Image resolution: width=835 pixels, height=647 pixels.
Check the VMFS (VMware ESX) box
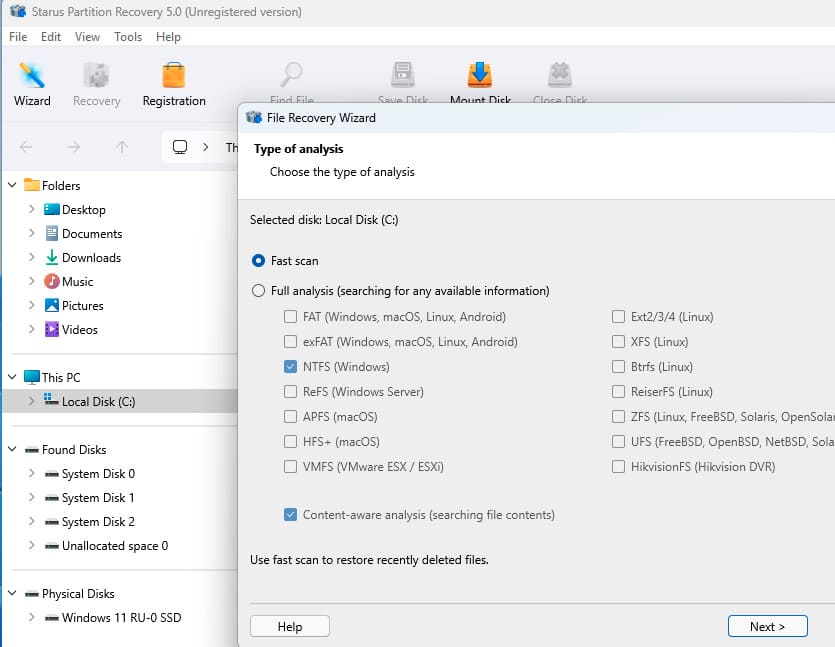pyautogui.click(x=290, y=466)
